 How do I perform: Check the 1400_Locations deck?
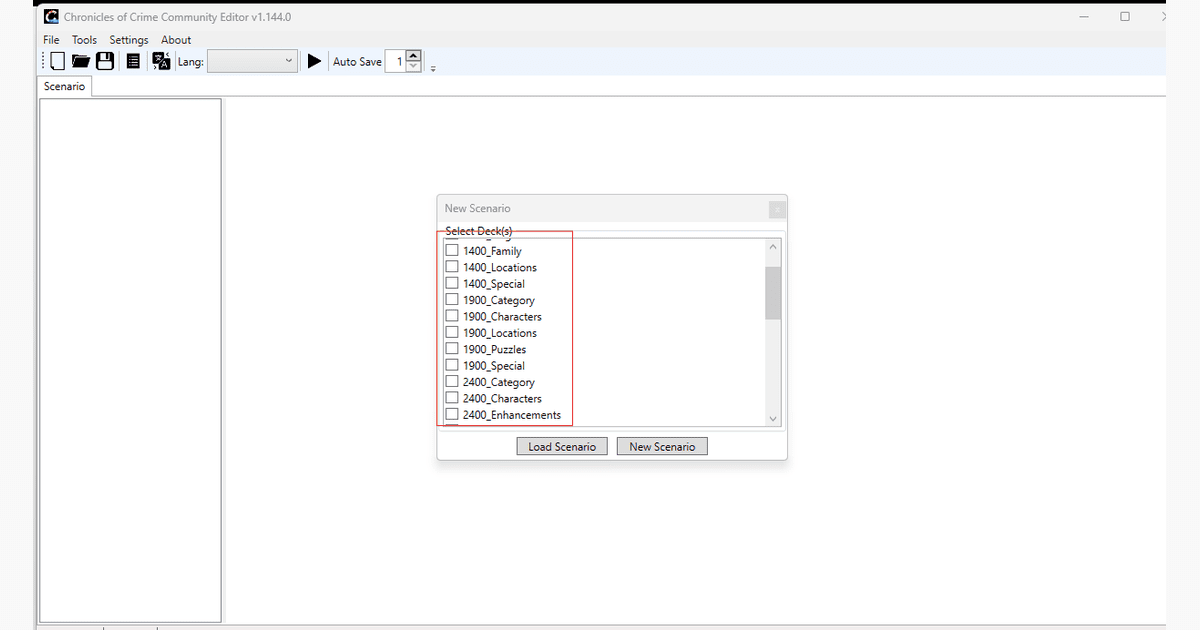[452, 267]
